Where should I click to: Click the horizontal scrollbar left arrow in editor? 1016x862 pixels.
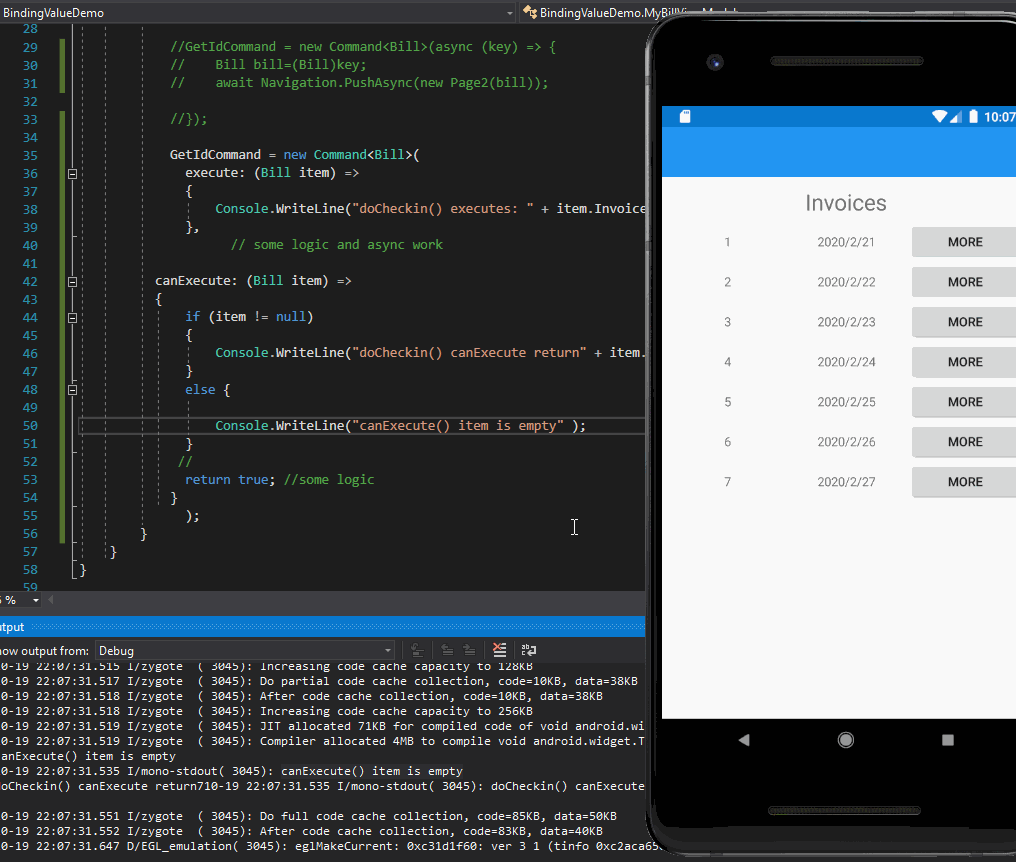click(x=51, y=600)
